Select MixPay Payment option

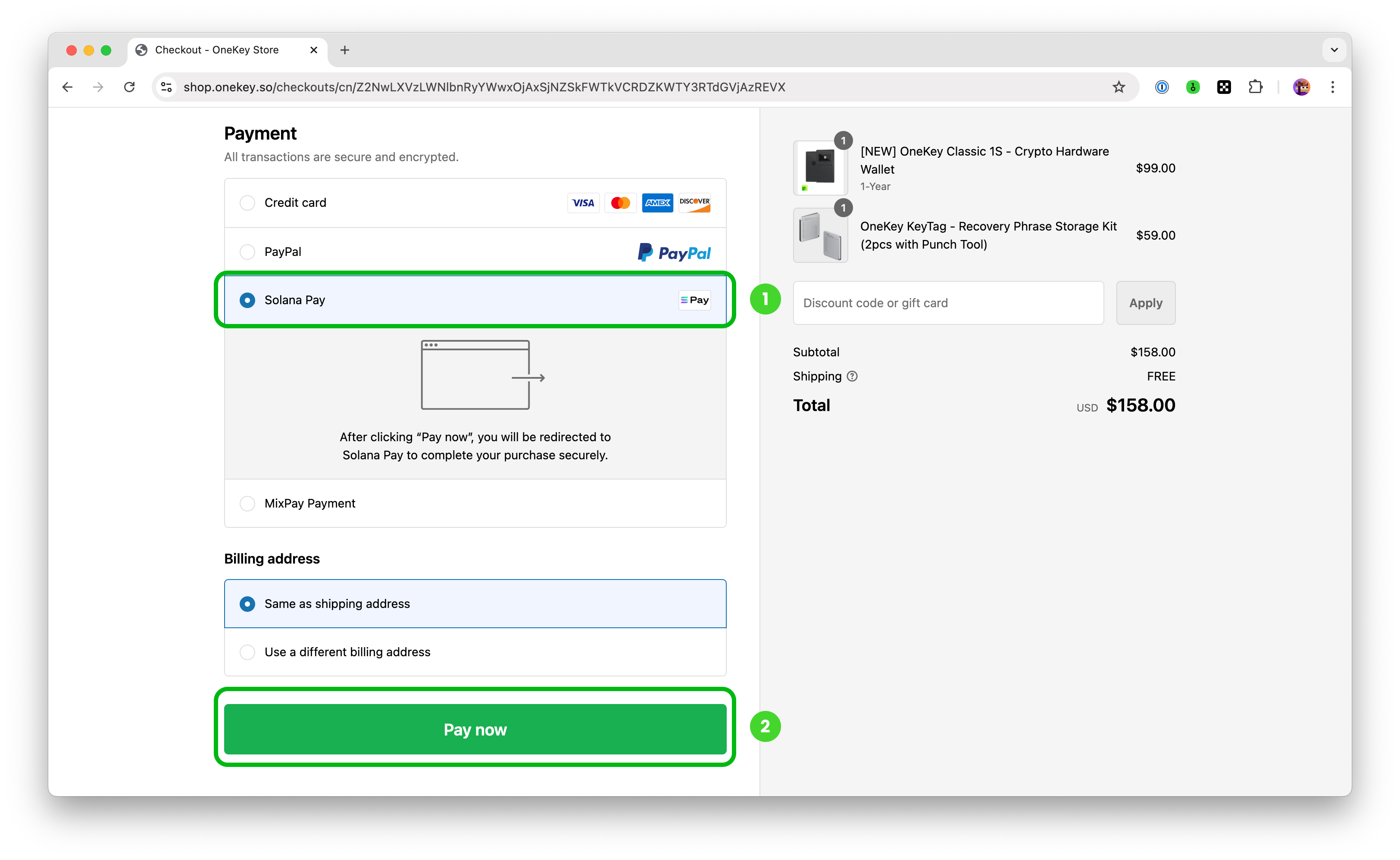(475, 503)
